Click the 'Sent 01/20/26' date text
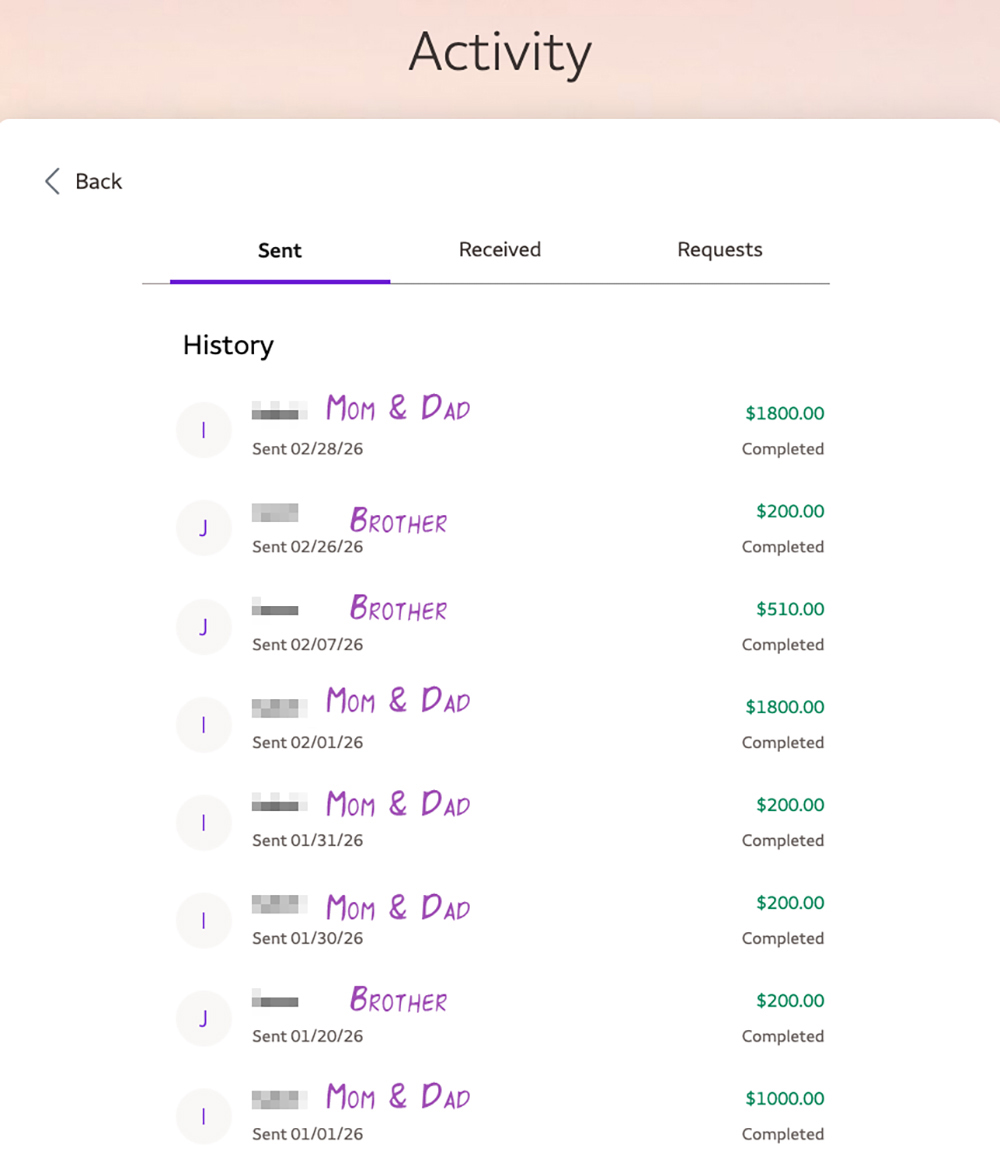Image resolution: width=1000 pixels, height=1161 pixels. click(307, 1036)
